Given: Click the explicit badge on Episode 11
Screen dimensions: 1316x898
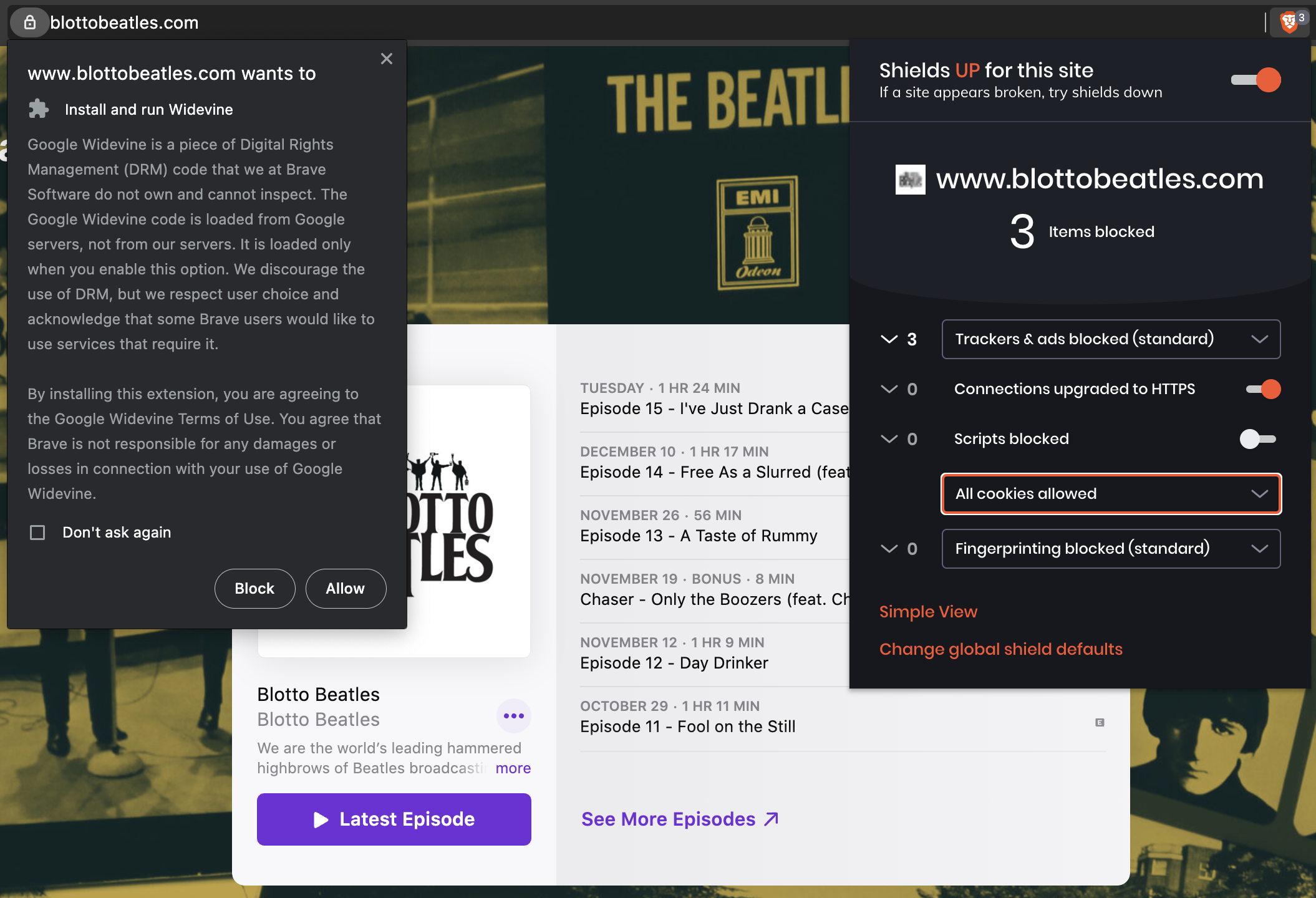Looking at the screenshot, I should point(1100,722).
